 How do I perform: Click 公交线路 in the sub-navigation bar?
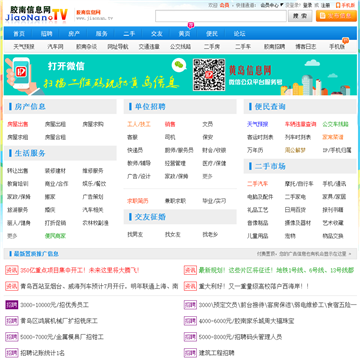(x=180, y=47)
